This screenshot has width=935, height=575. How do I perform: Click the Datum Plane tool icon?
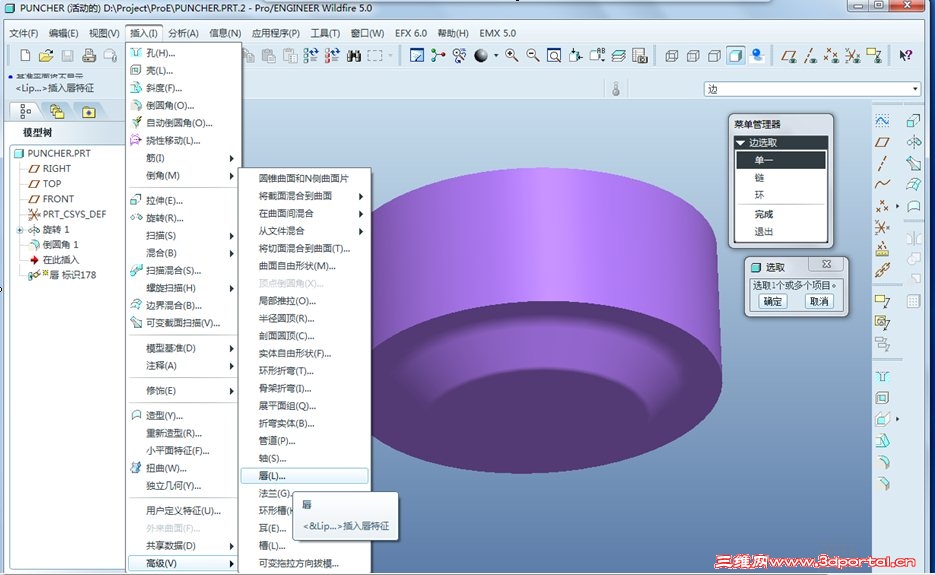pyautogui.click(x=882, y=142)
